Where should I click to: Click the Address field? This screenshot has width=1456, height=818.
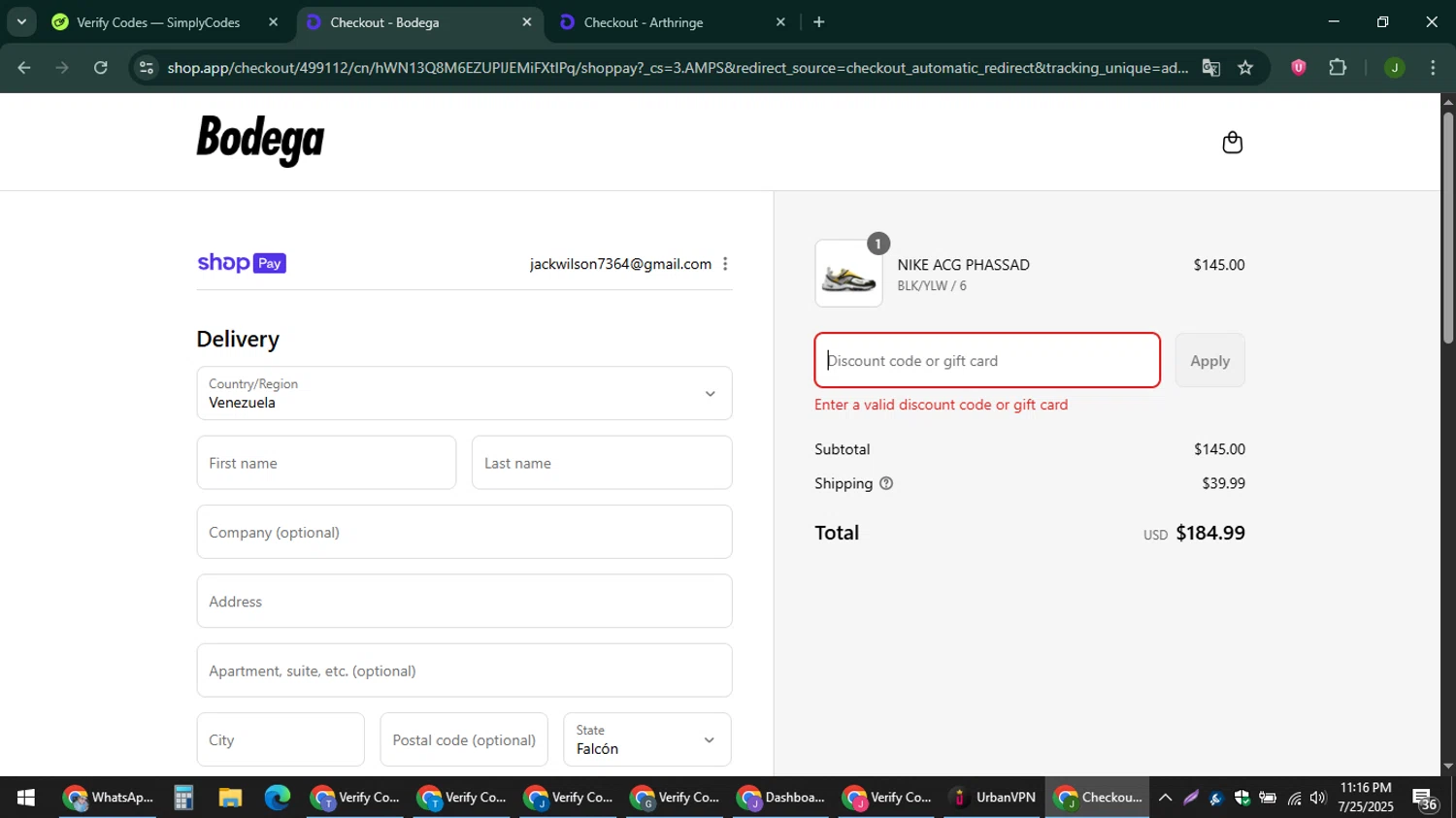pos(464,601)
